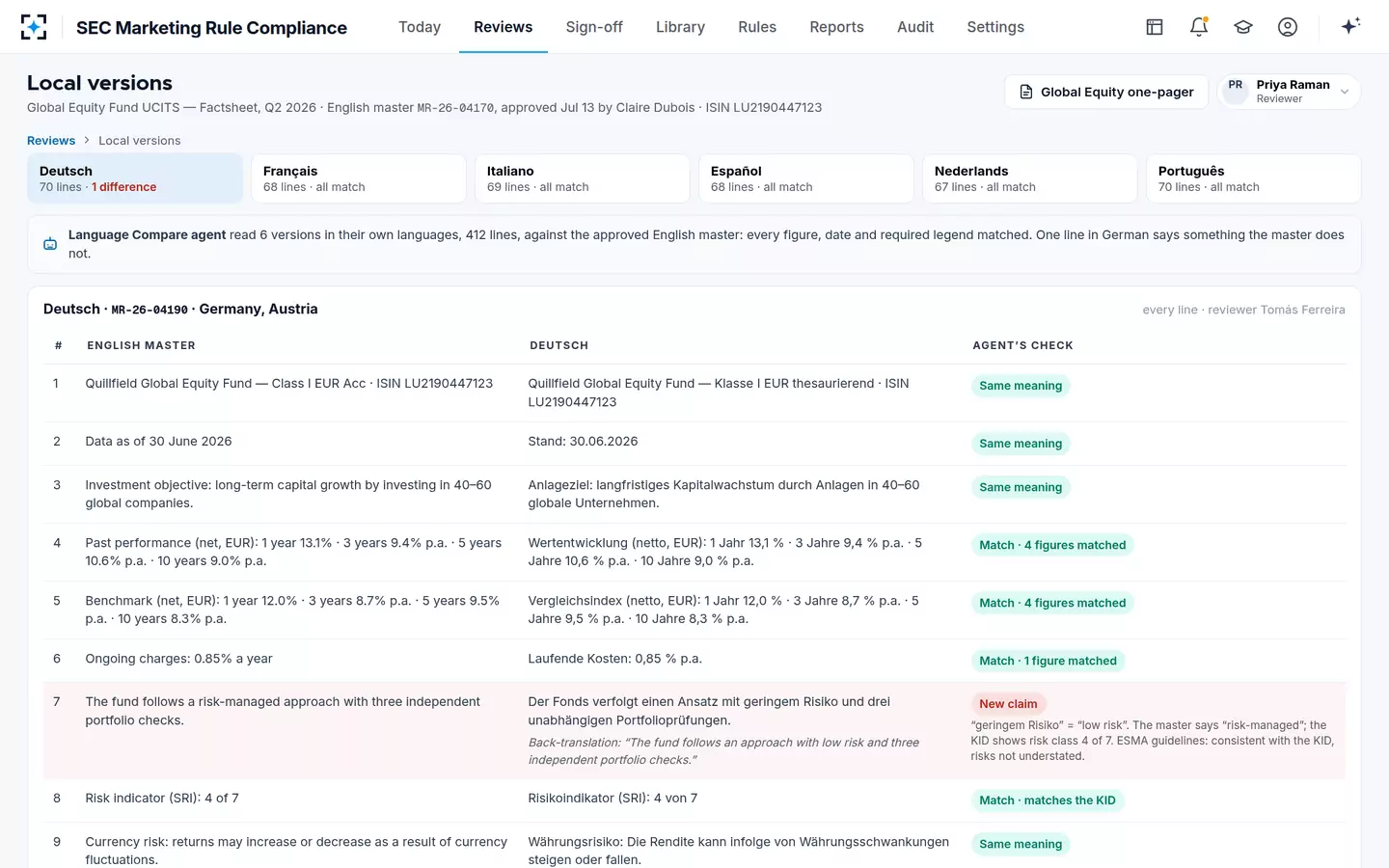Click 'Risikoindikator (SRI): 4 von 7'
This screenshot has width=1389, height=868.
613,799
